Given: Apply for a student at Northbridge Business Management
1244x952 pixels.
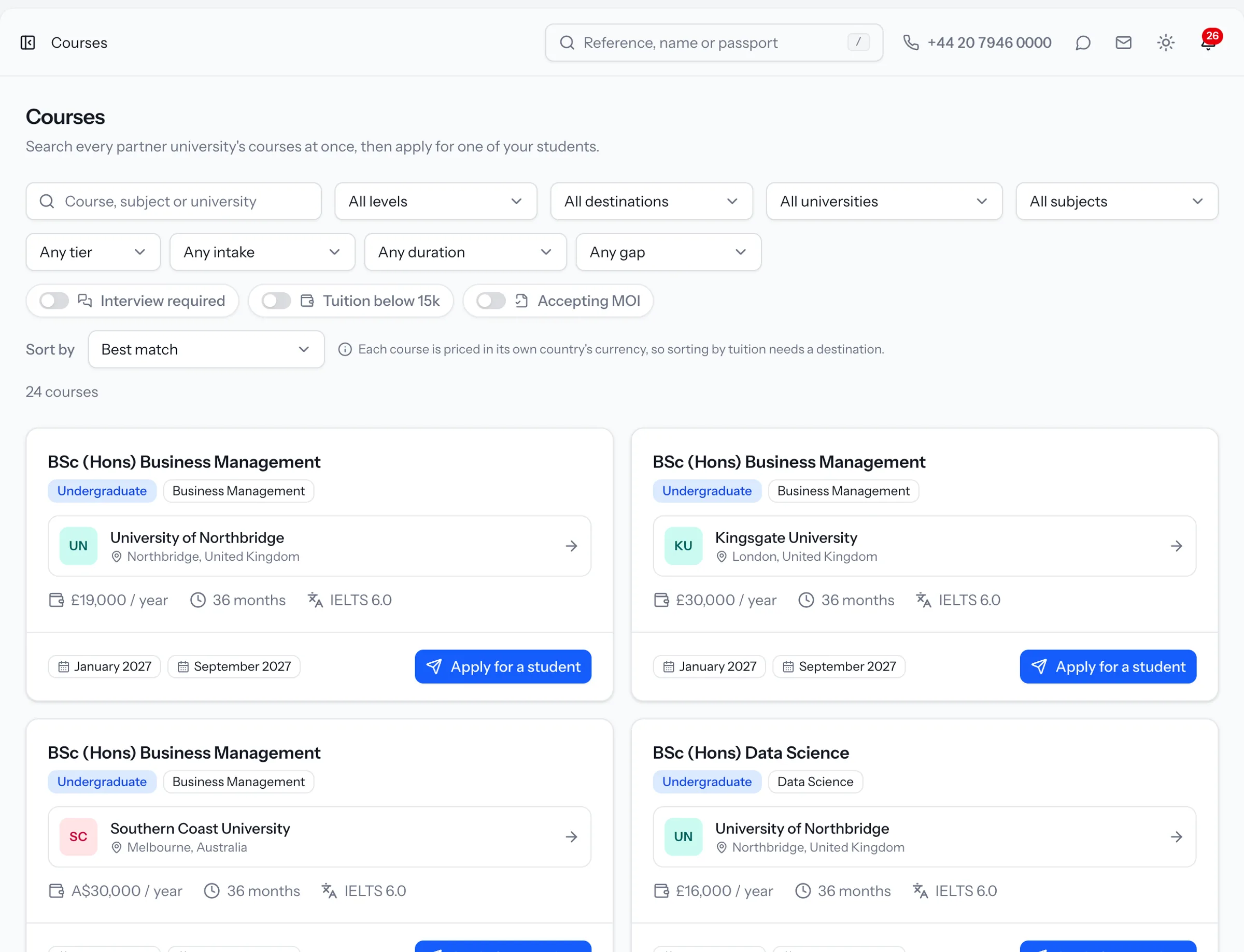Looking at the screenshot, I should tap(503, 666).
